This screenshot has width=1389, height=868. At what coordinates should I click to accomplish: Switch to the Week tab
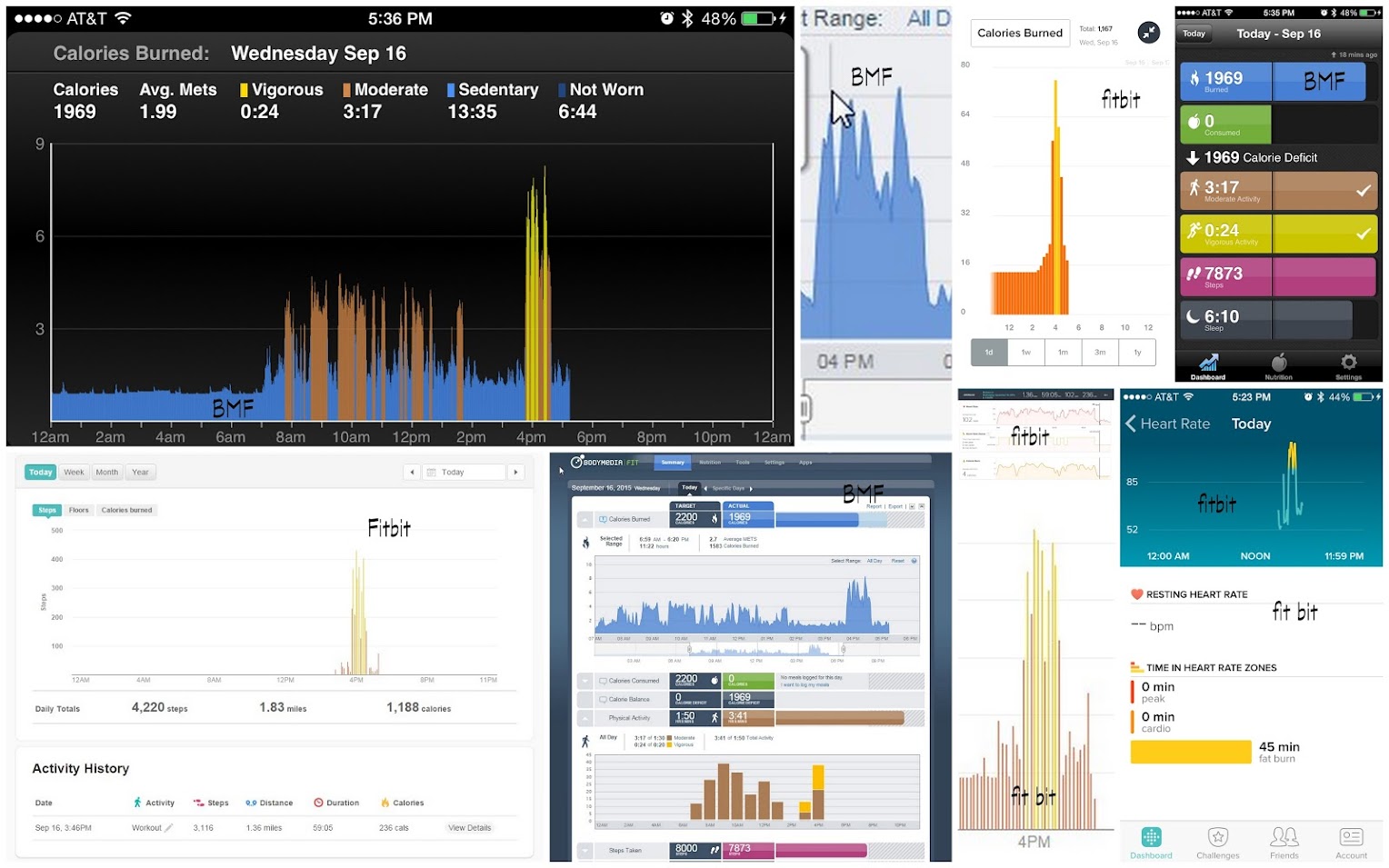point(74,473)
